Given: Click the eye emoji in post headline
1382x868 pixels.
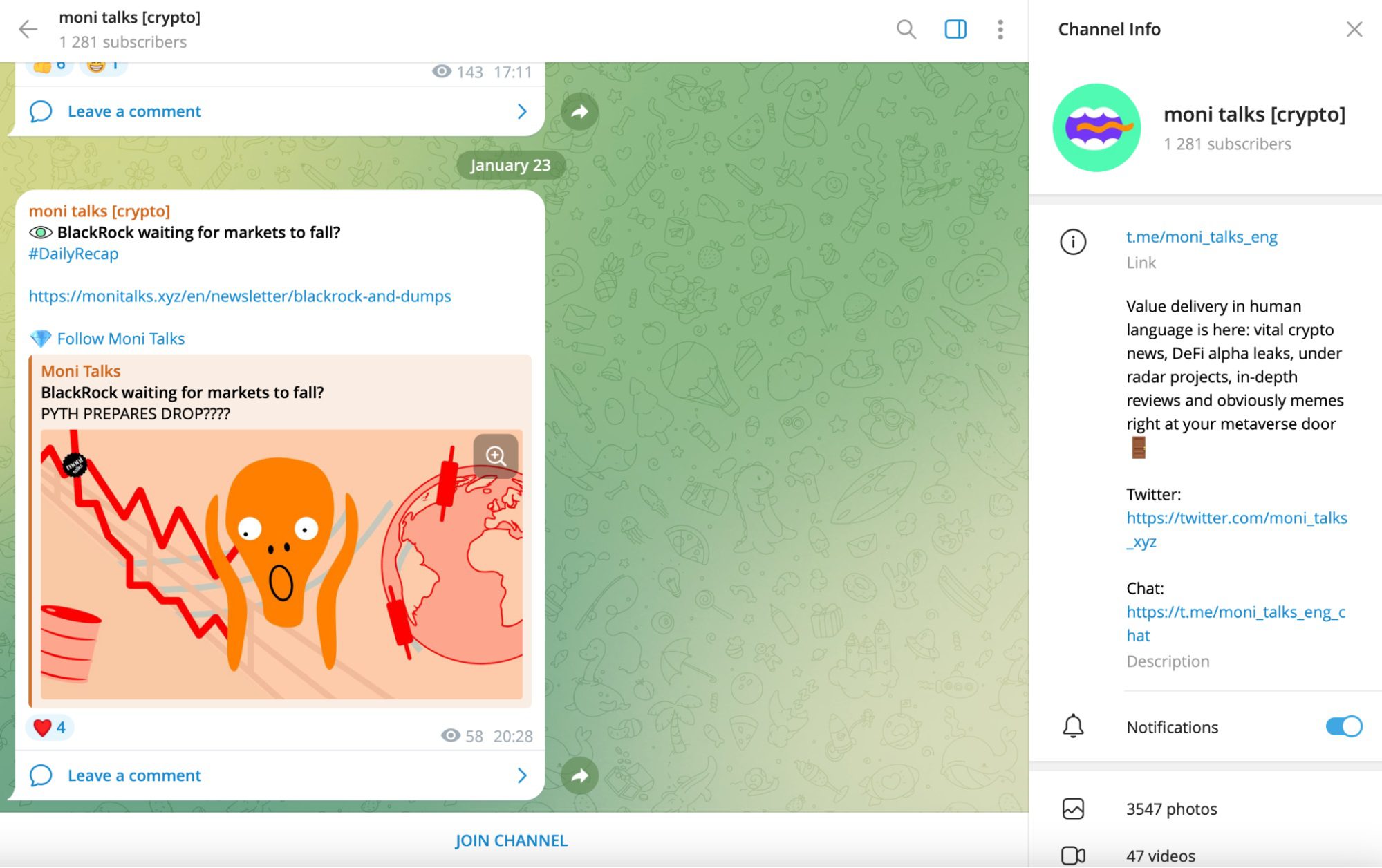Looking at the screenshot, I should point(41,232).
